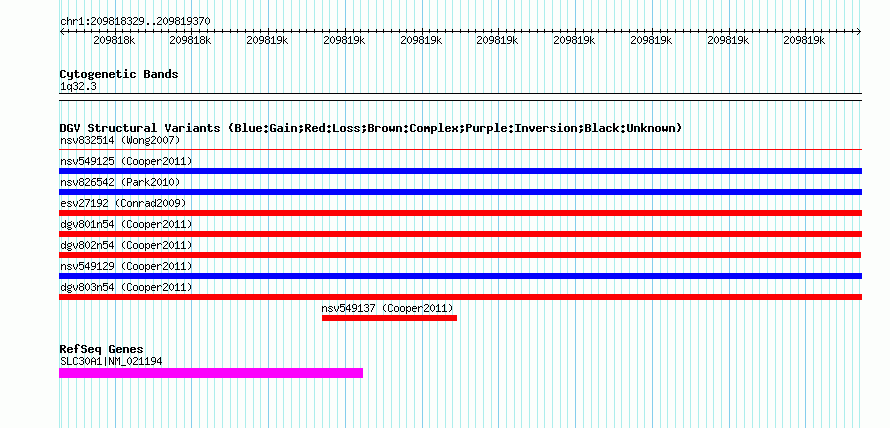Click the nsv832514 (Wong2007) variant label
Image resolution: width=890 pixels, height=428 pixels.
click(x=120, y=140)
